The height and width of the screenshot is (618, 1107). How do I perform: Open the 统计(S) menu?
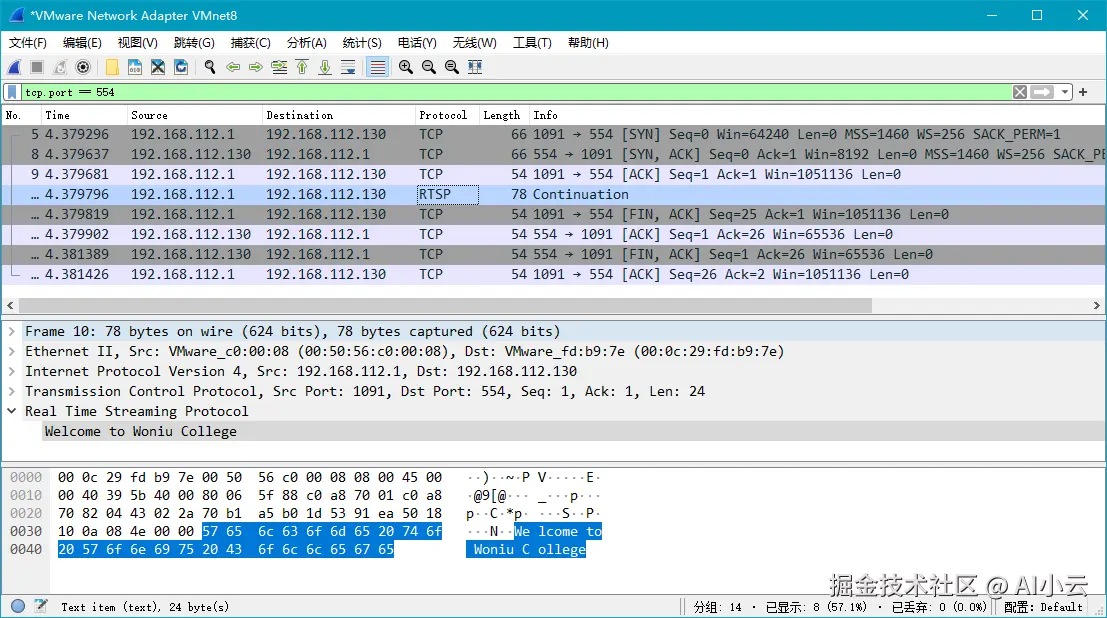point(361,43)
